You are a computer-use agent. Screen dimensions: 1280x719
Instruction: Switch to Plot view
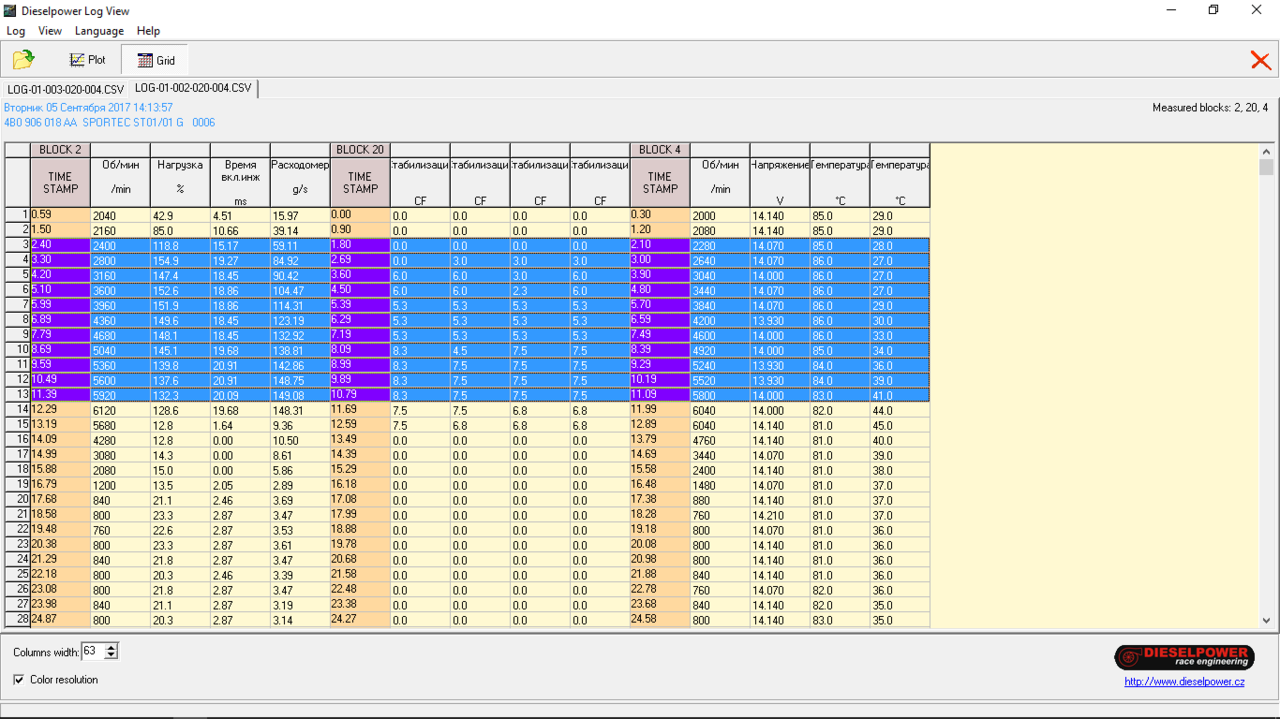[x=87, y=60]
